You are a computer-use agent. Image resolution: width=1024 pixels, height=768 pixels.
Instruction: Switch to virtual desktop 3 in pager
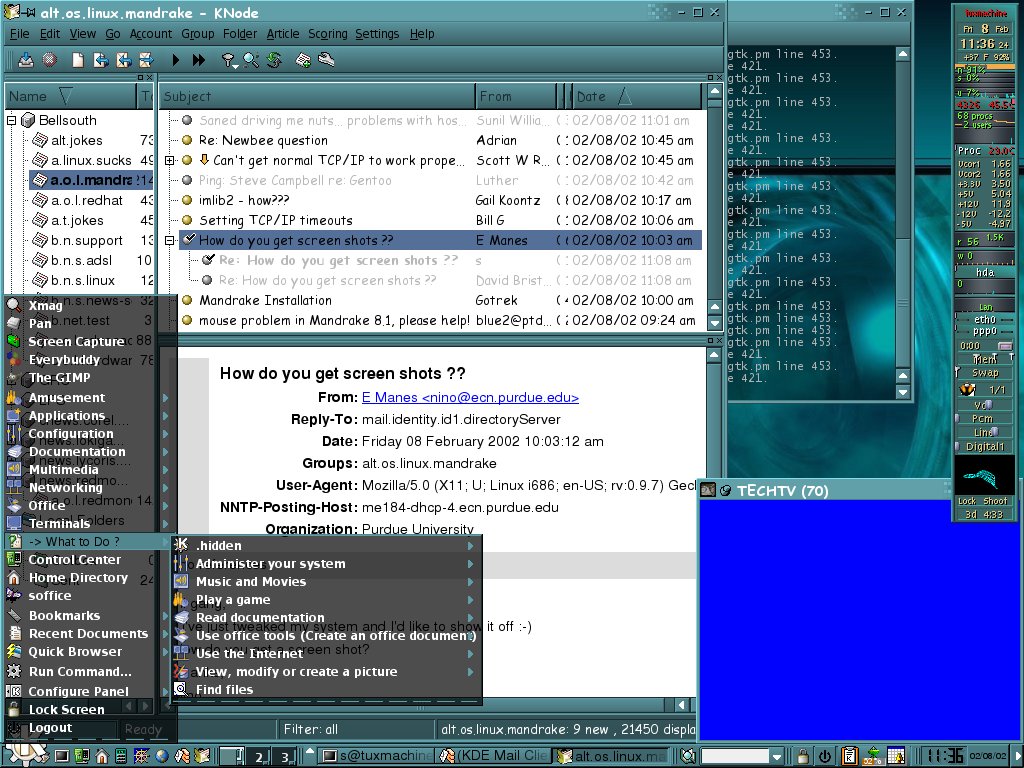pos(284,756)
